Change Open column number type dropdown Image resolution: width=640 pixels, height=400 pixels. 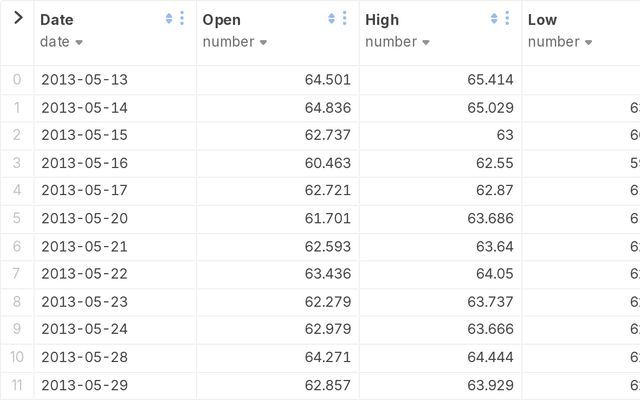235,42
